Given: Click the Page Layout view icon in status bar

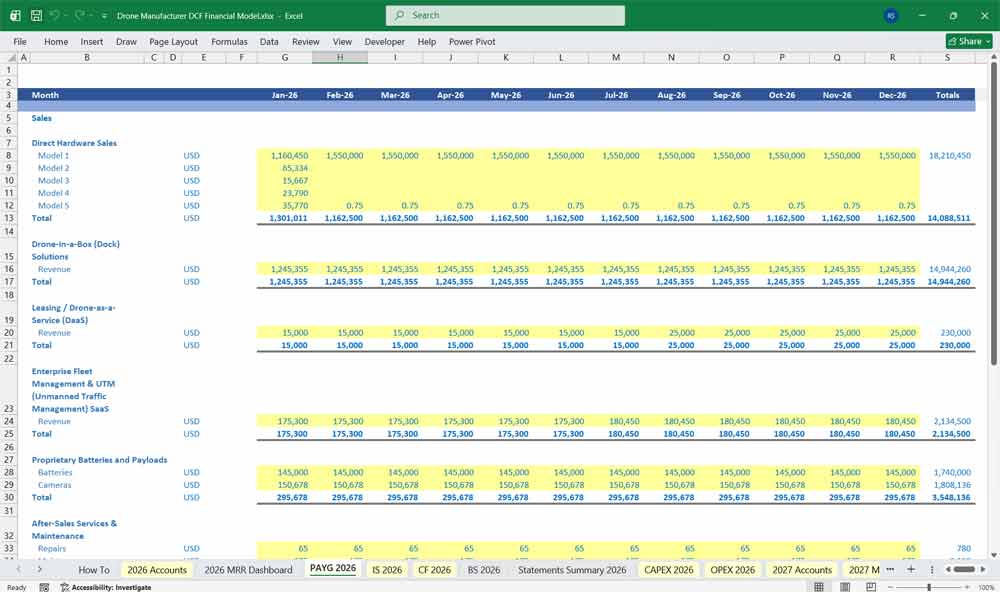Looking at the screenshot, I should click(x=845, y=586).
